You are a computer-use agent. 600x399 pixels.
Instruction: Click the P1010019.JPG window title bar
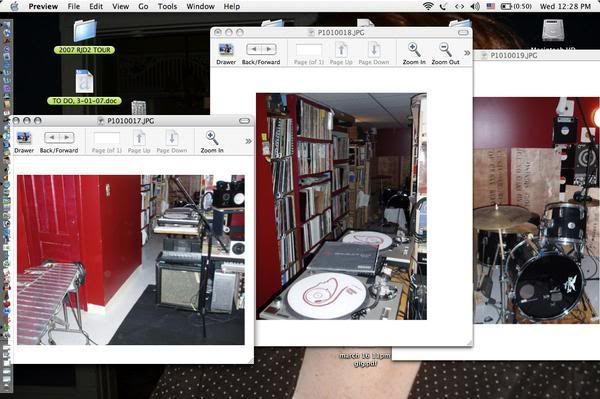pyautogui.click(x=536, y=55)
